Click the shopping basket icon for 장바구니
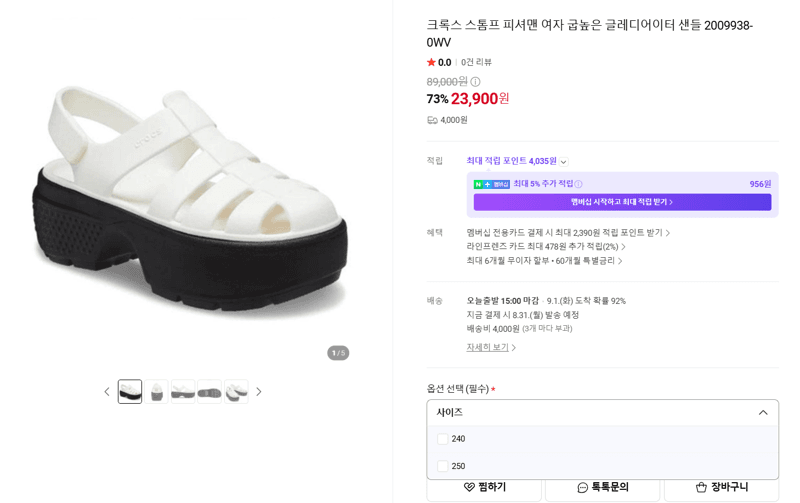The width and height of the screenshot is (800, 503). pyautogui.click(x=702, y=487)
